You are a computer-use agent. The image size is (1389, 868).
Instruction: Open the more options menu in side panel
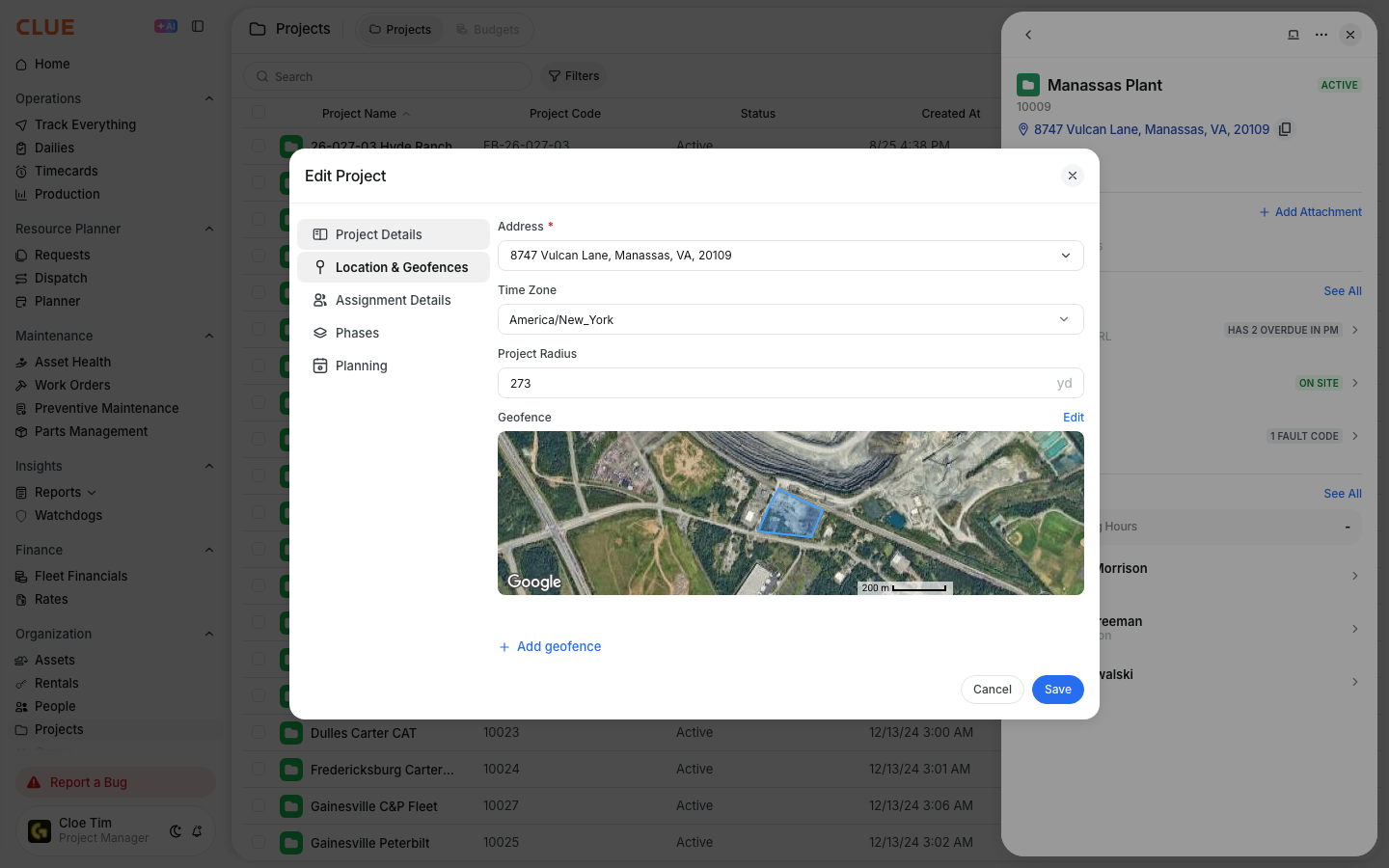(1321, 35)
